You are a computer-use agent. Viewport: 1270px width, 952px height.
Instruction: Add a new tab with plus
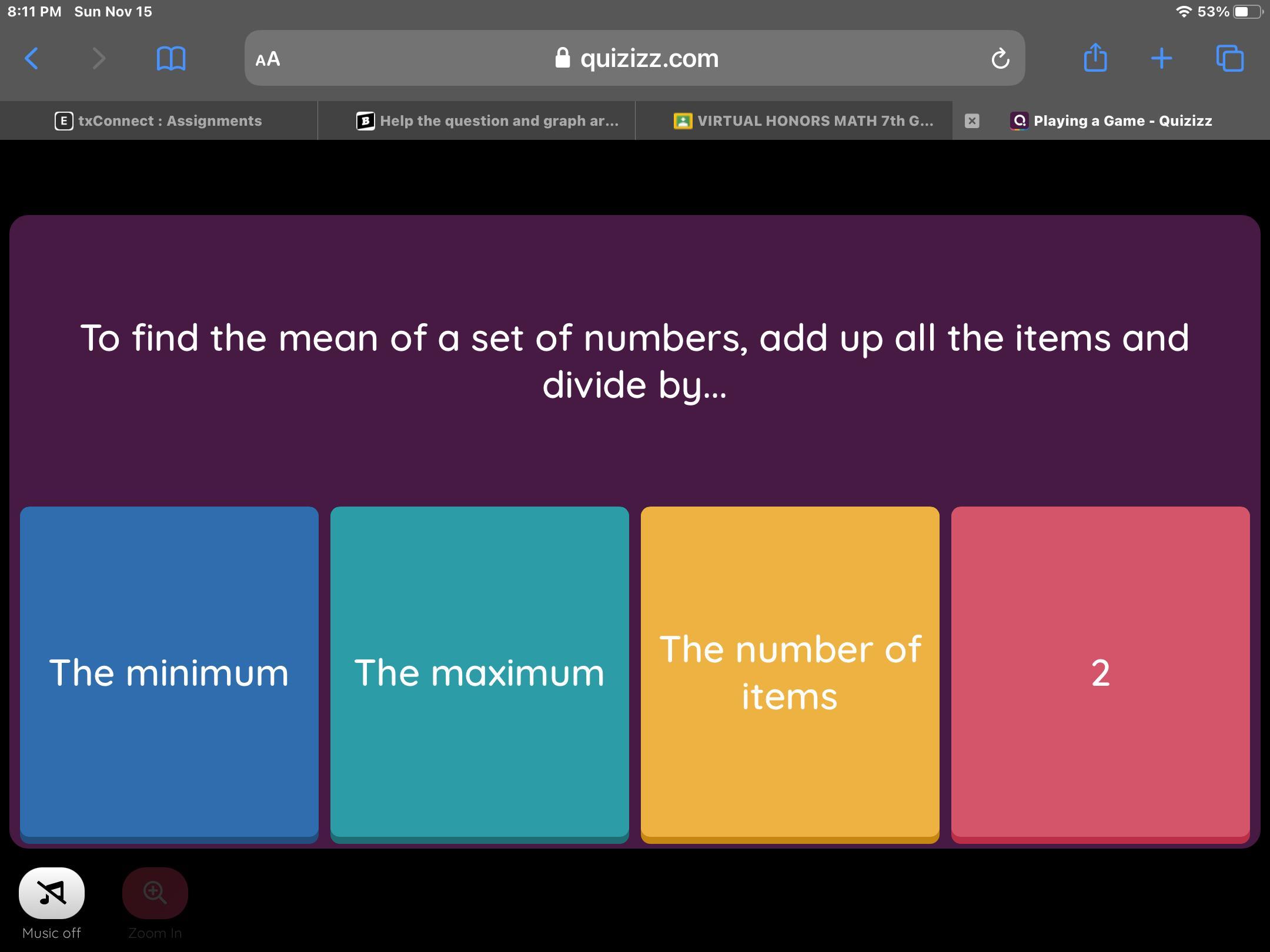click(x=1161, y=58)
